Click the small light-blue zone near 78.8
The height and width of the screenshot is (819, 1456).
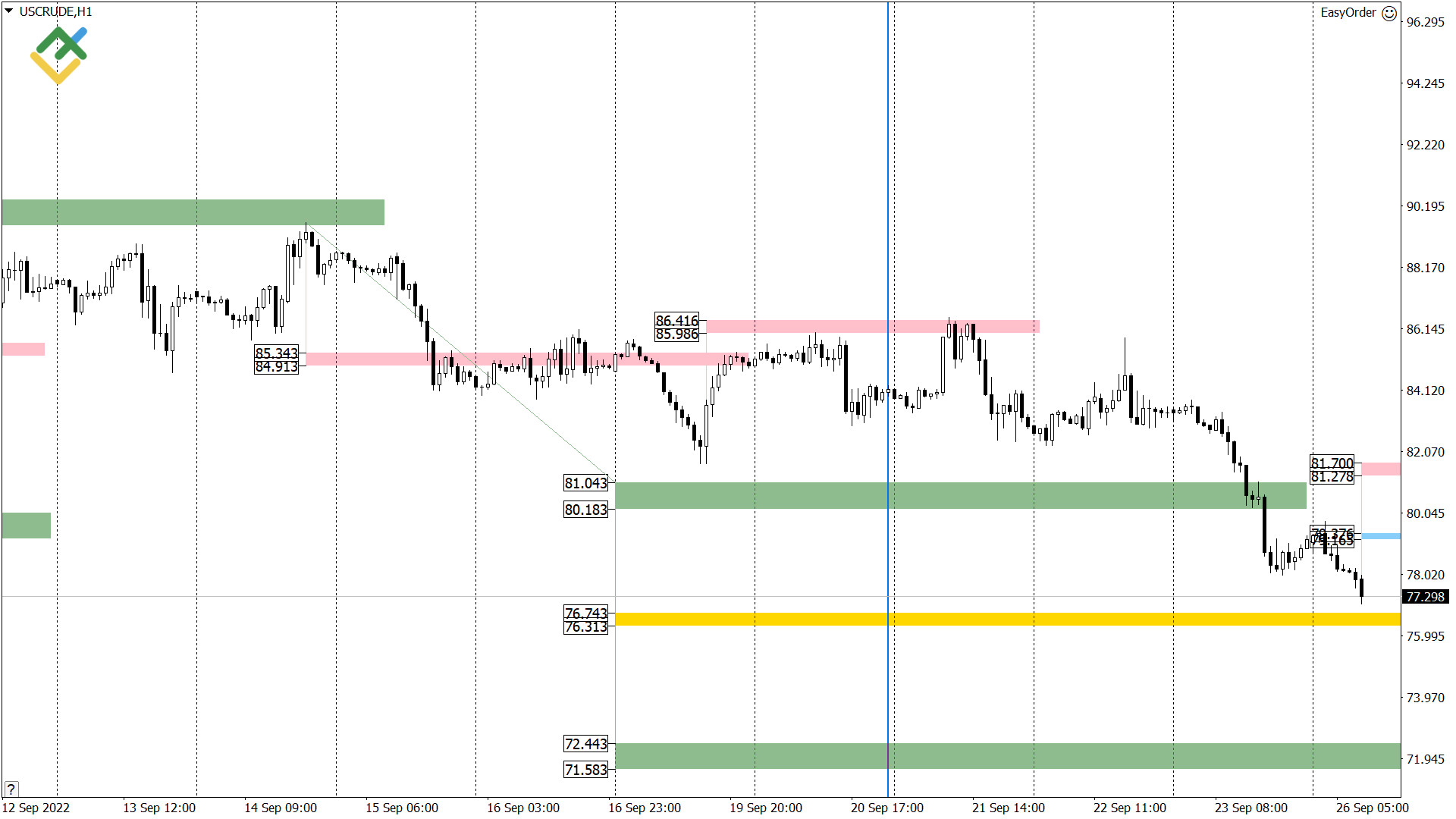pos(1381,536)
